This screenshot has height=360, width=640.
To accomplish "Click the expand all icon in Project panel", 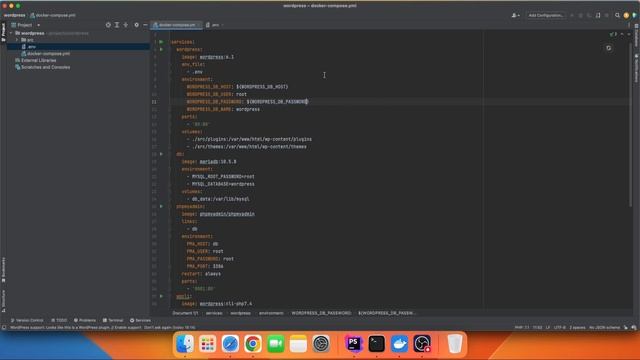I will (x=117, y=25).
